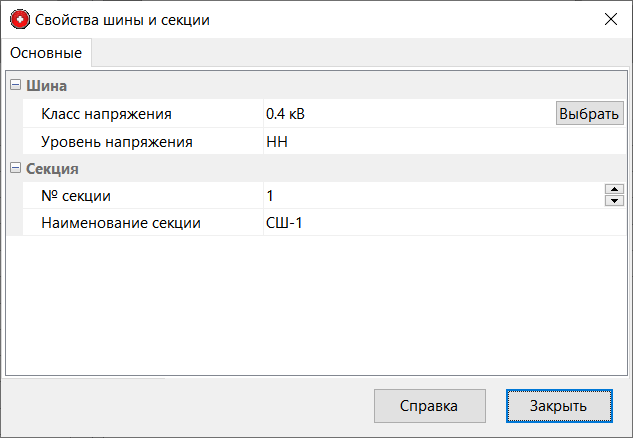Select the Класс напряжения property label

[x=107, y=114]
